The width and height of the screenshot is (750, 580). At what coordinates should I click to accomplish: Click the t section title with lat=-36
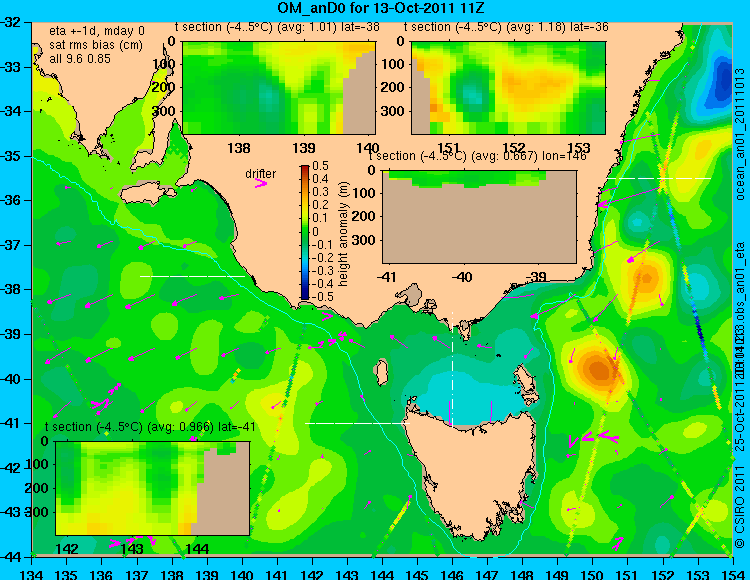click(506, 27)
